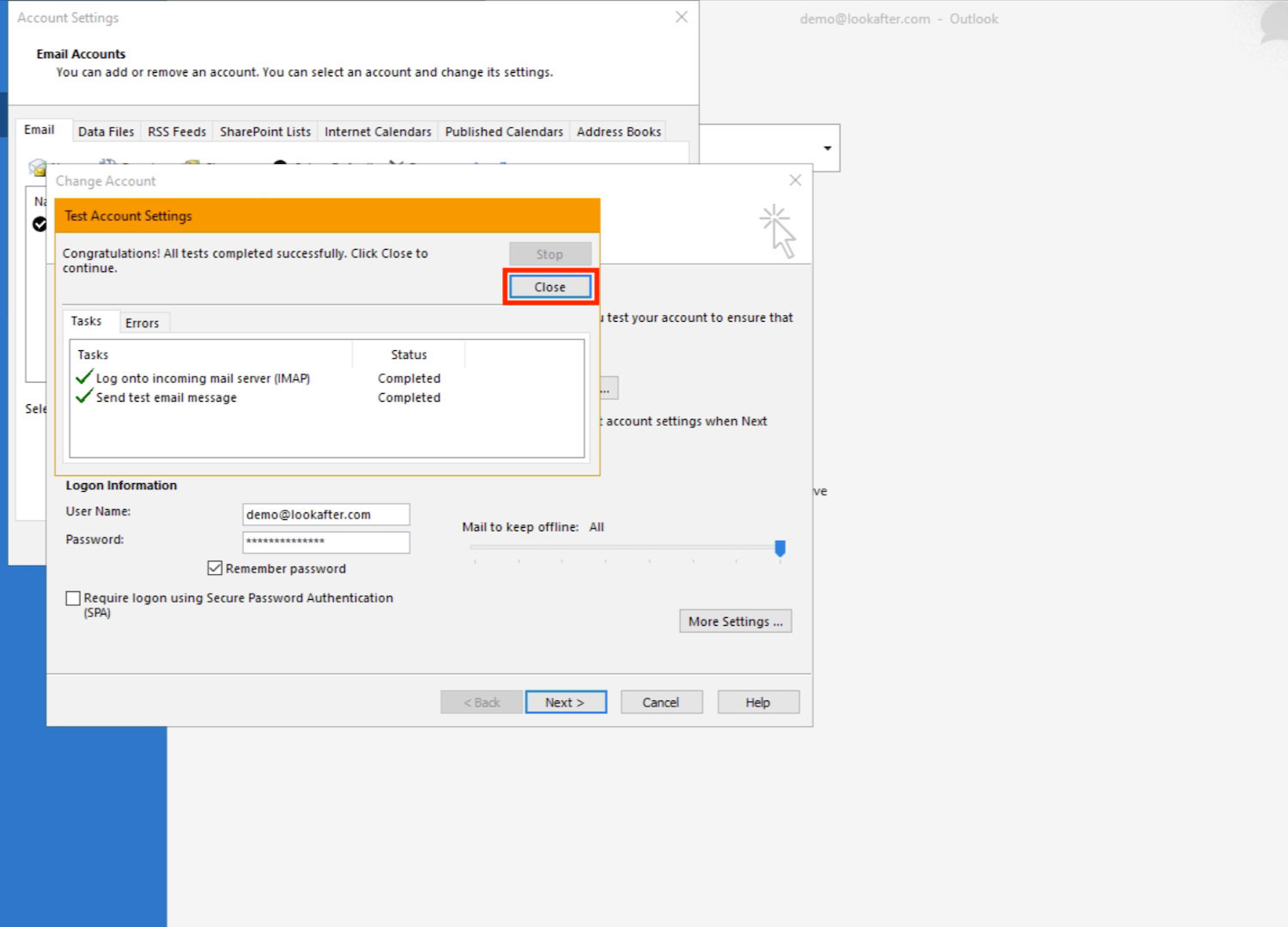Close the Change Account dialog with X

[x=795, y=180]
